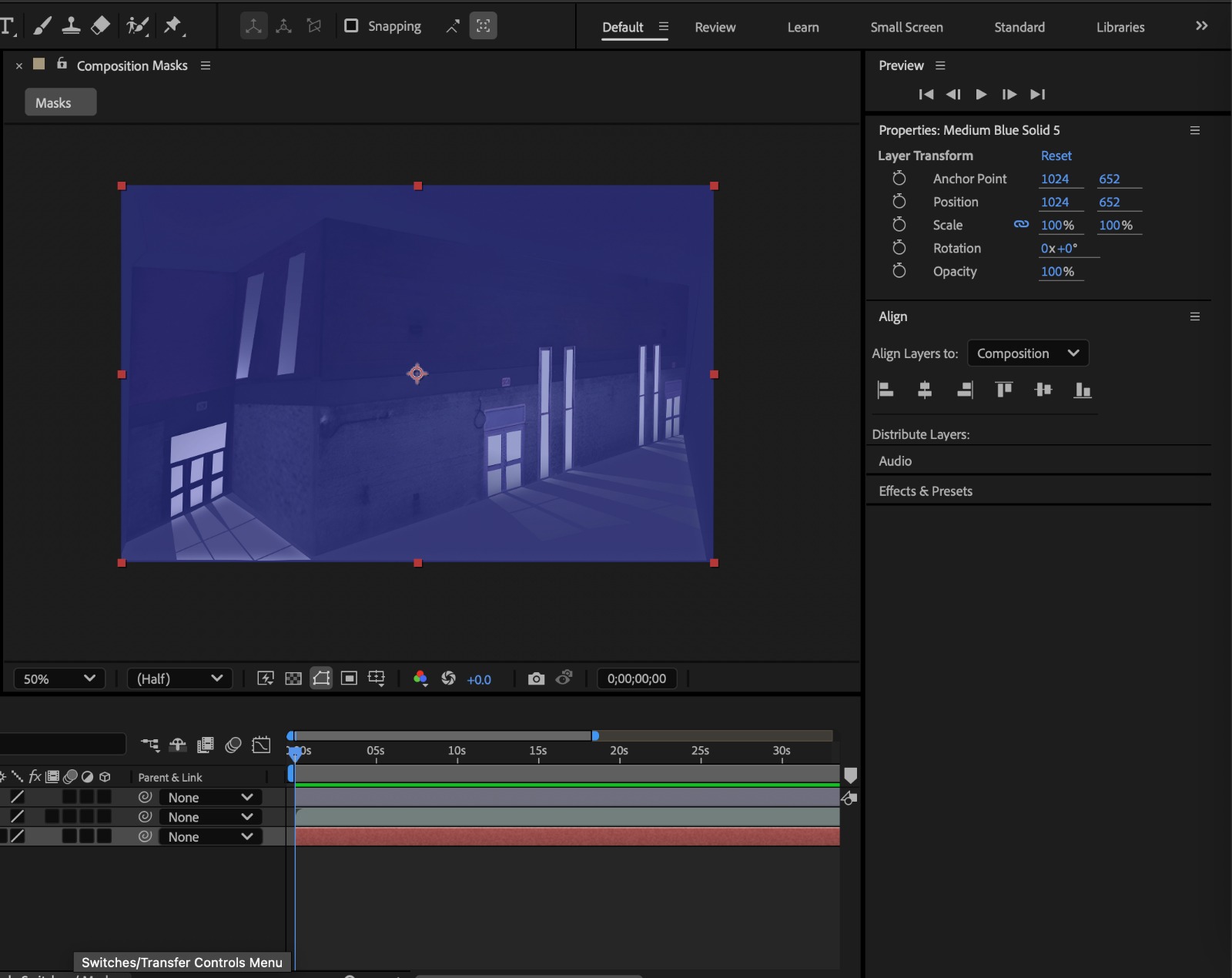Select the Brush tool in the toolbar
1232x978 pixels.
pyautogui.click(x=42, y=26)
